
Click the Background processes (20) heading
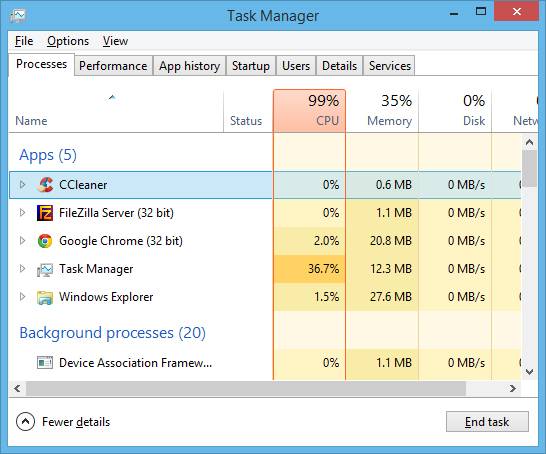(x=112, y=333)
